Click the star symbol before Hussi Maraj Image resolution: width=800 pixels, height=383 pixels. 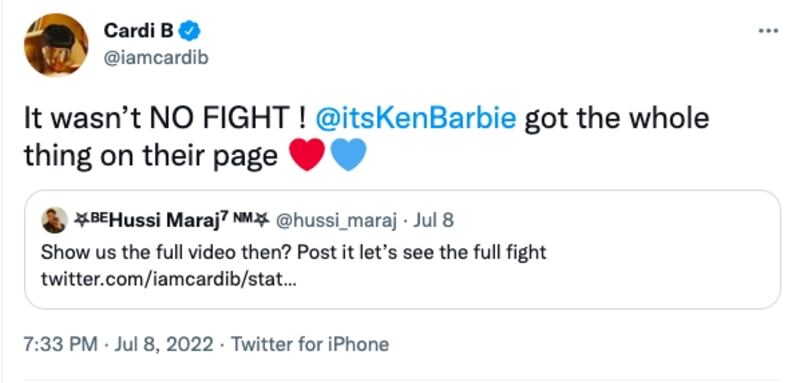tap(83, 220)
